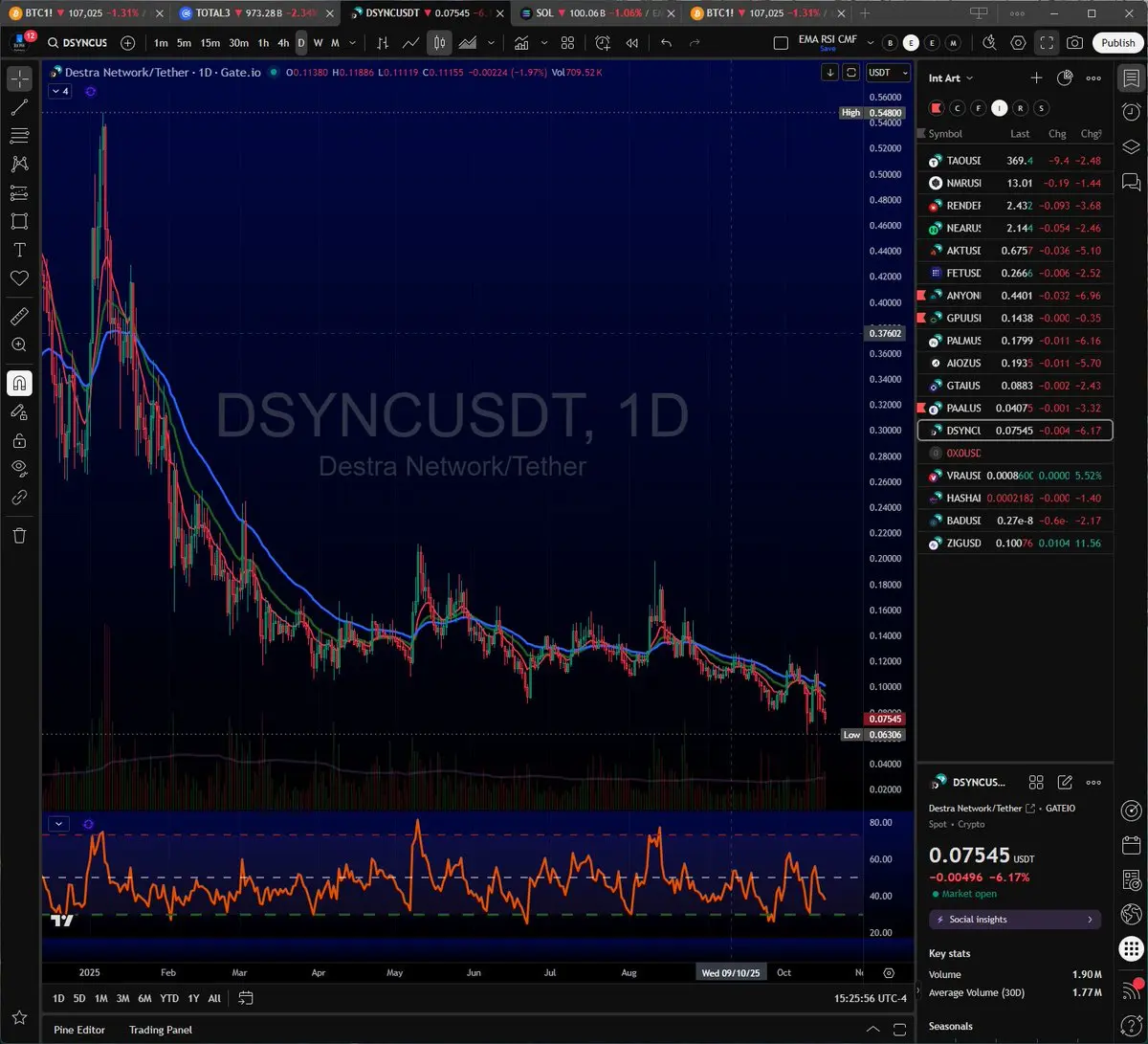Image resolution: width=1148 pixels, height=1044 pixels.
Task: Select the trend line drawing tool
Action: pyautogui.click(x=19, y=108)
